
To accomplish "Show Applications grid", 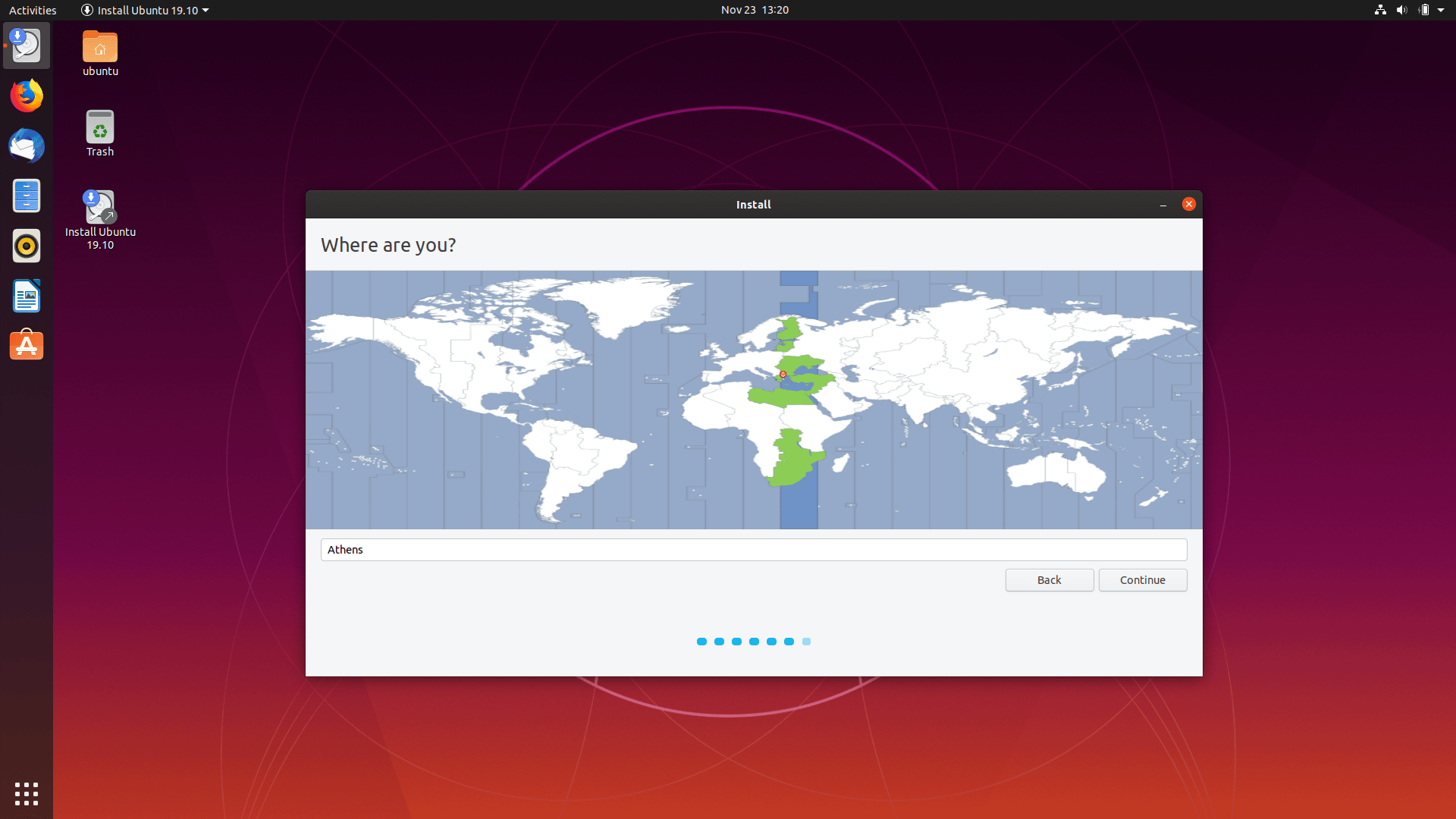I will click(x=27, y=793).
